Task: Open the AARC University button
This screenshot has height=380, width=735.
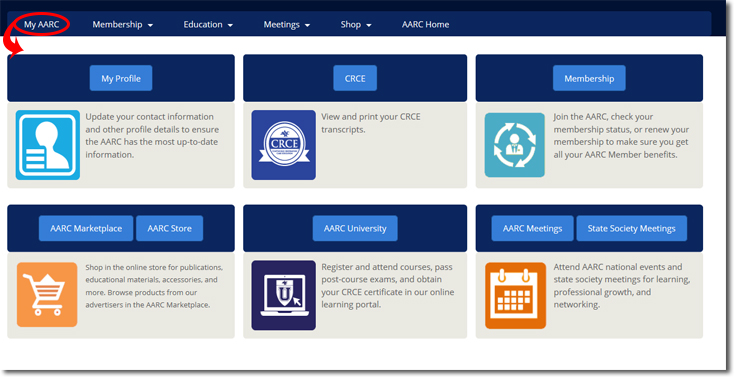Action: pyautogui.click(x=355, y=228)
